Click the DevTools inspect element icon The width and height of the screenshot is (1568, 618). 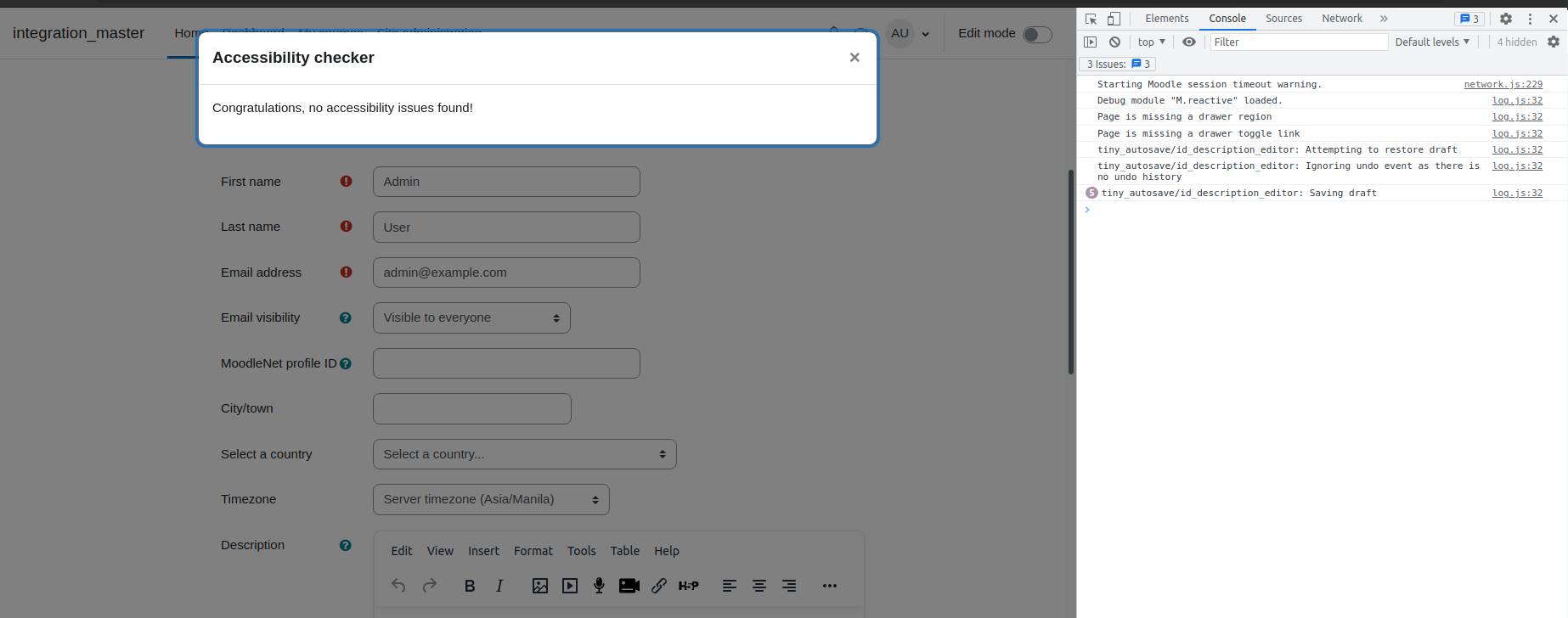click(1091, 19)
